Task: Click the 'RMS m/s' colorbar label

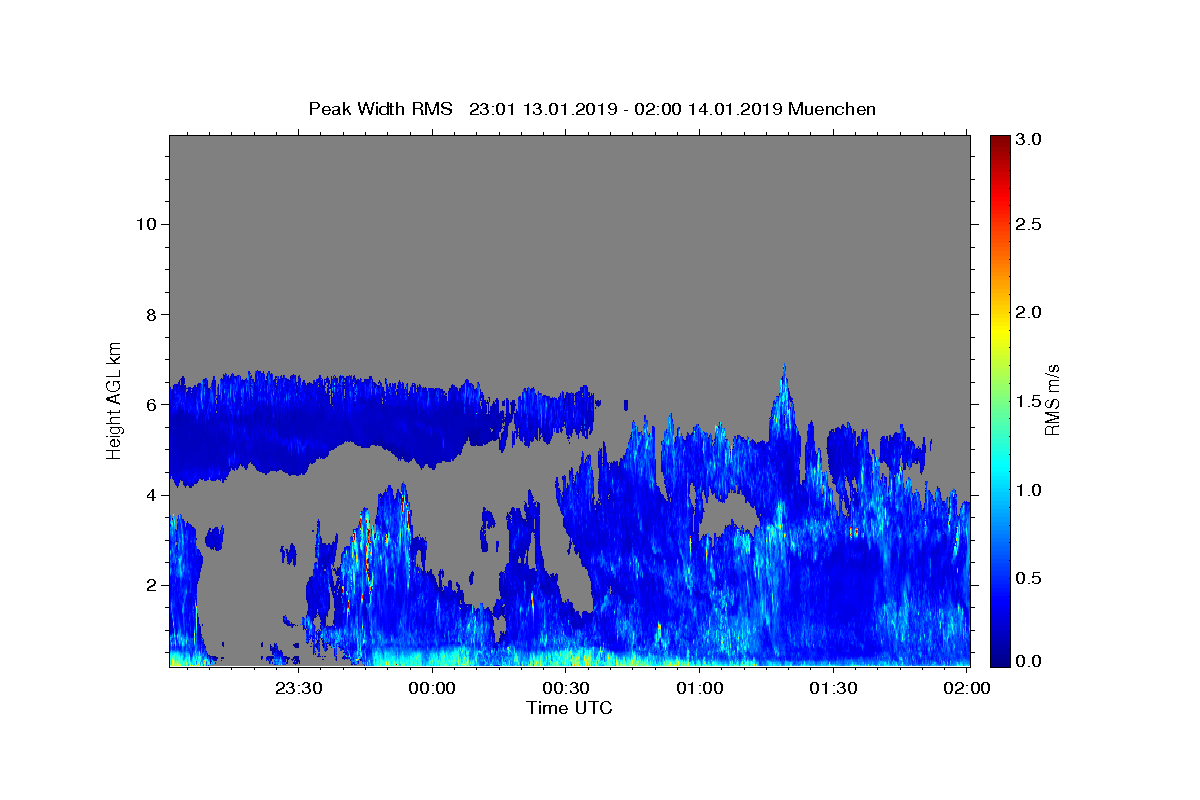Action: coord(1052,400)
